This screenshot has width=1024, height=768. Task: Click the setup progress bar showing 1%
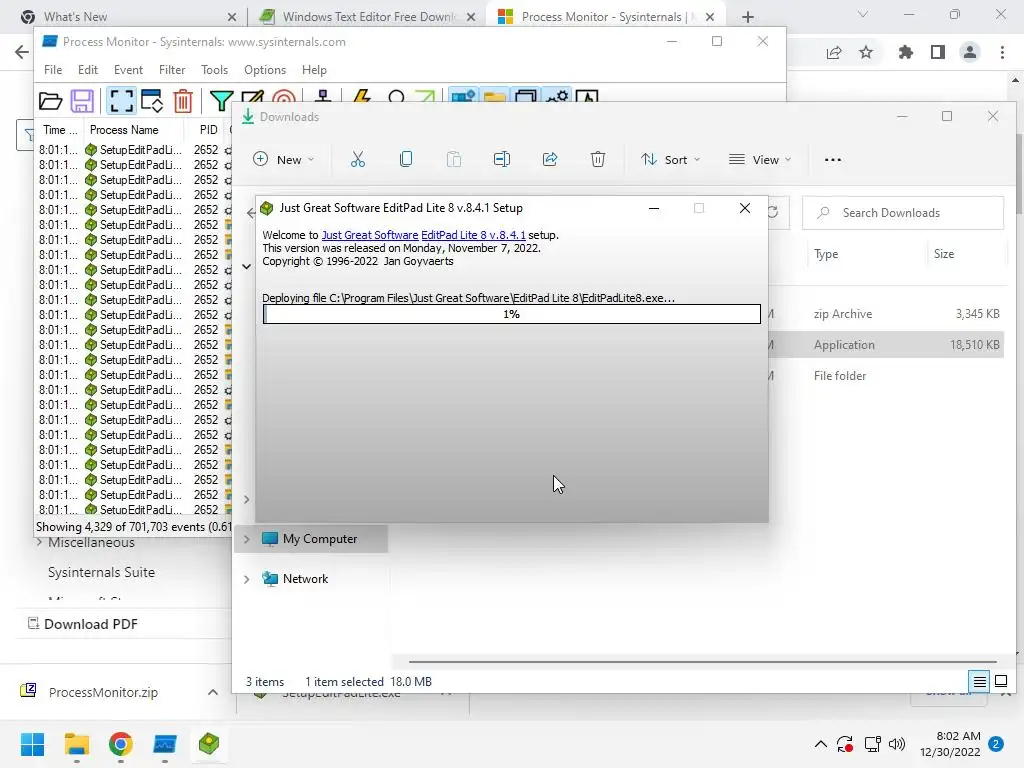pos(511,314)
